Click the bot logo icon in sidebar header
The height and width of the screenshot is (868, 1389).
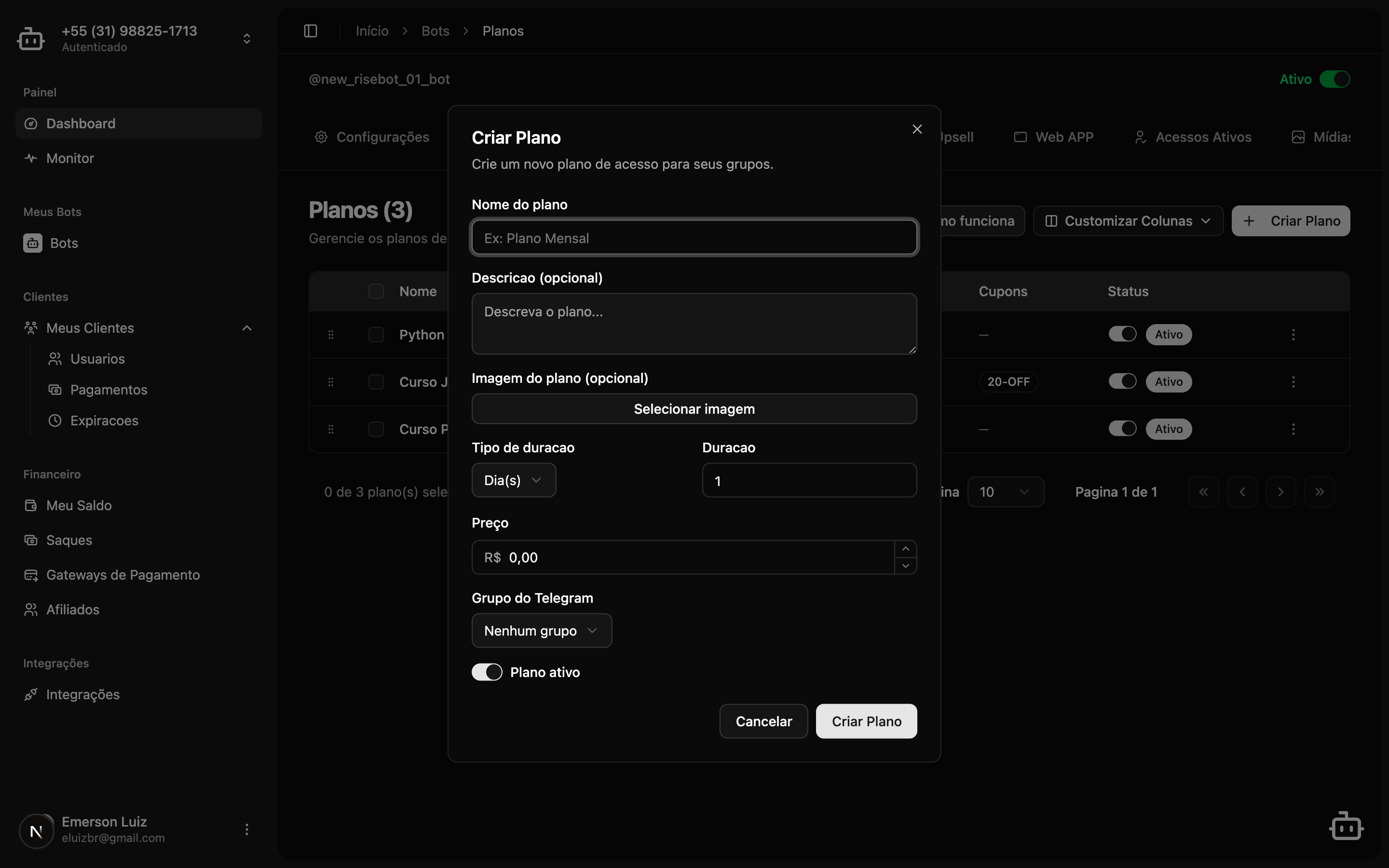(x=30, y=39)
